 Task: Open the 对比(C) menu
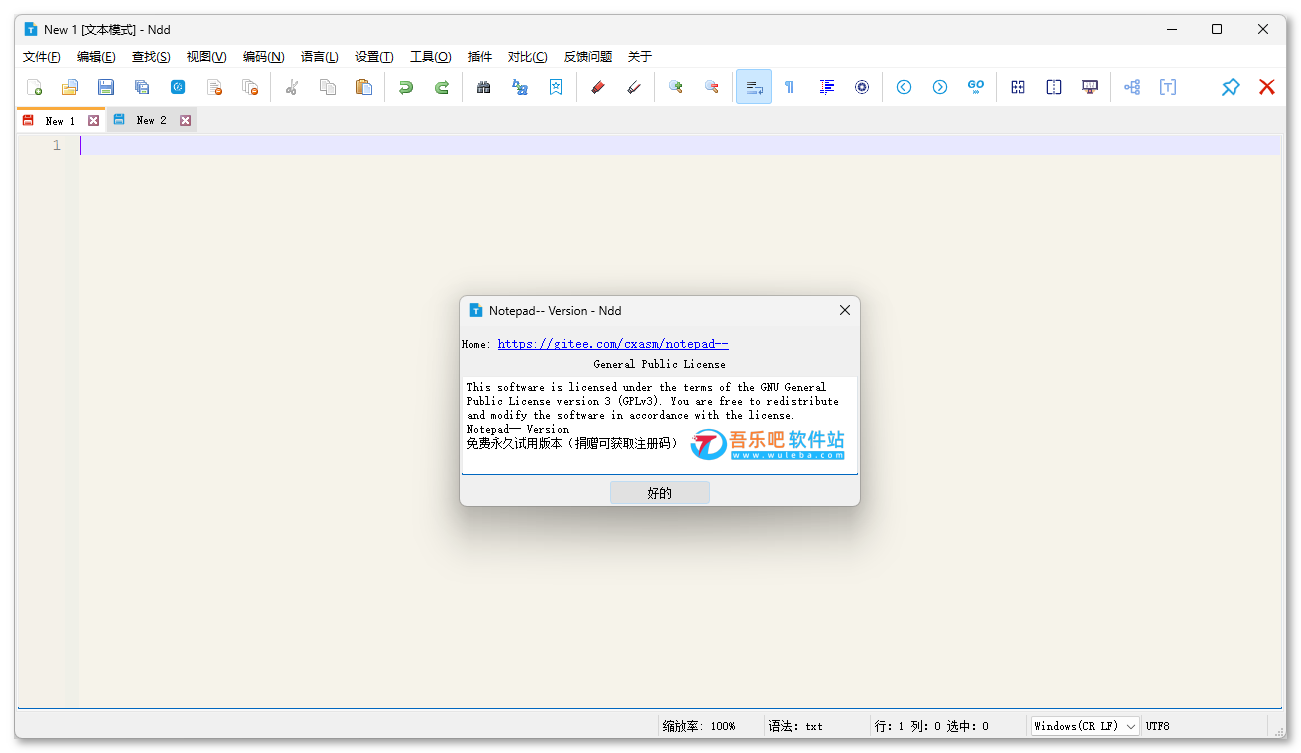527,57
